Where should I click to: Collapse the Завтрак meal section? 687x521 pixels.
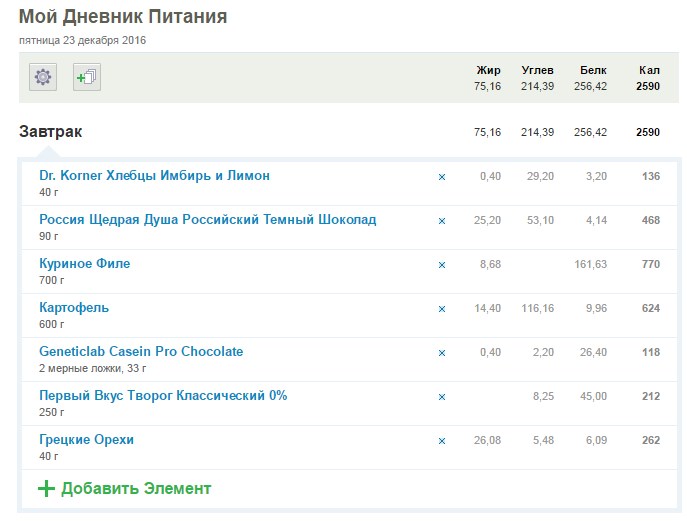click(50, 132)
